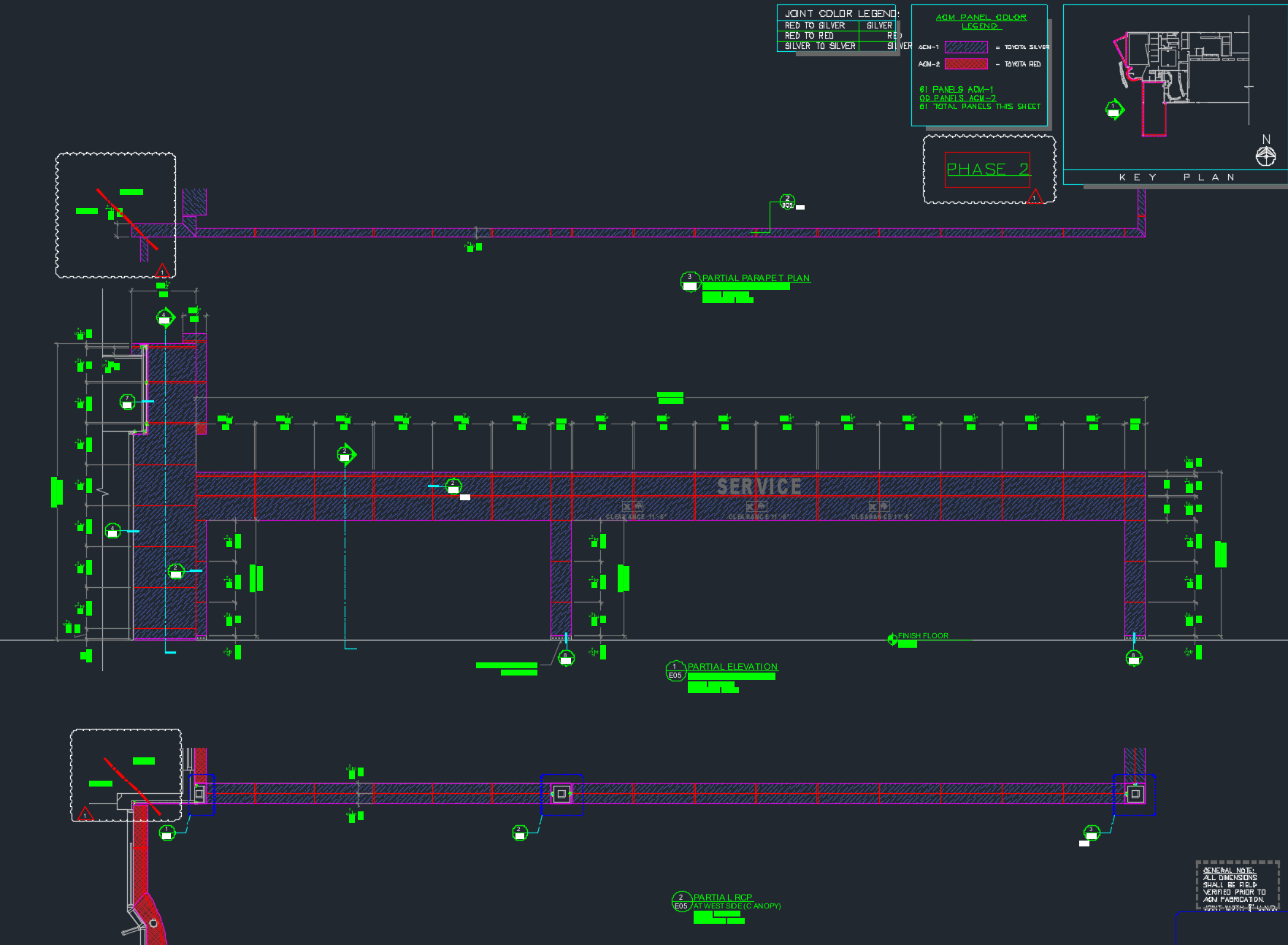
Task: Select the GENERAL NOTE text box
Action: point(1237,885)
